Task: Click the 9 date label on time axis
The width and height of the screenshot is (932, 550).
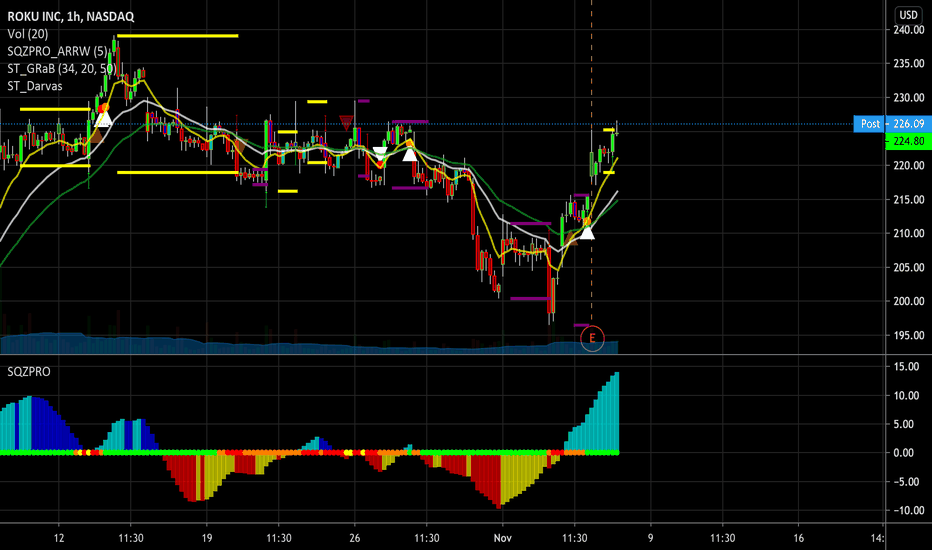Action: click(x=650, y=538)
